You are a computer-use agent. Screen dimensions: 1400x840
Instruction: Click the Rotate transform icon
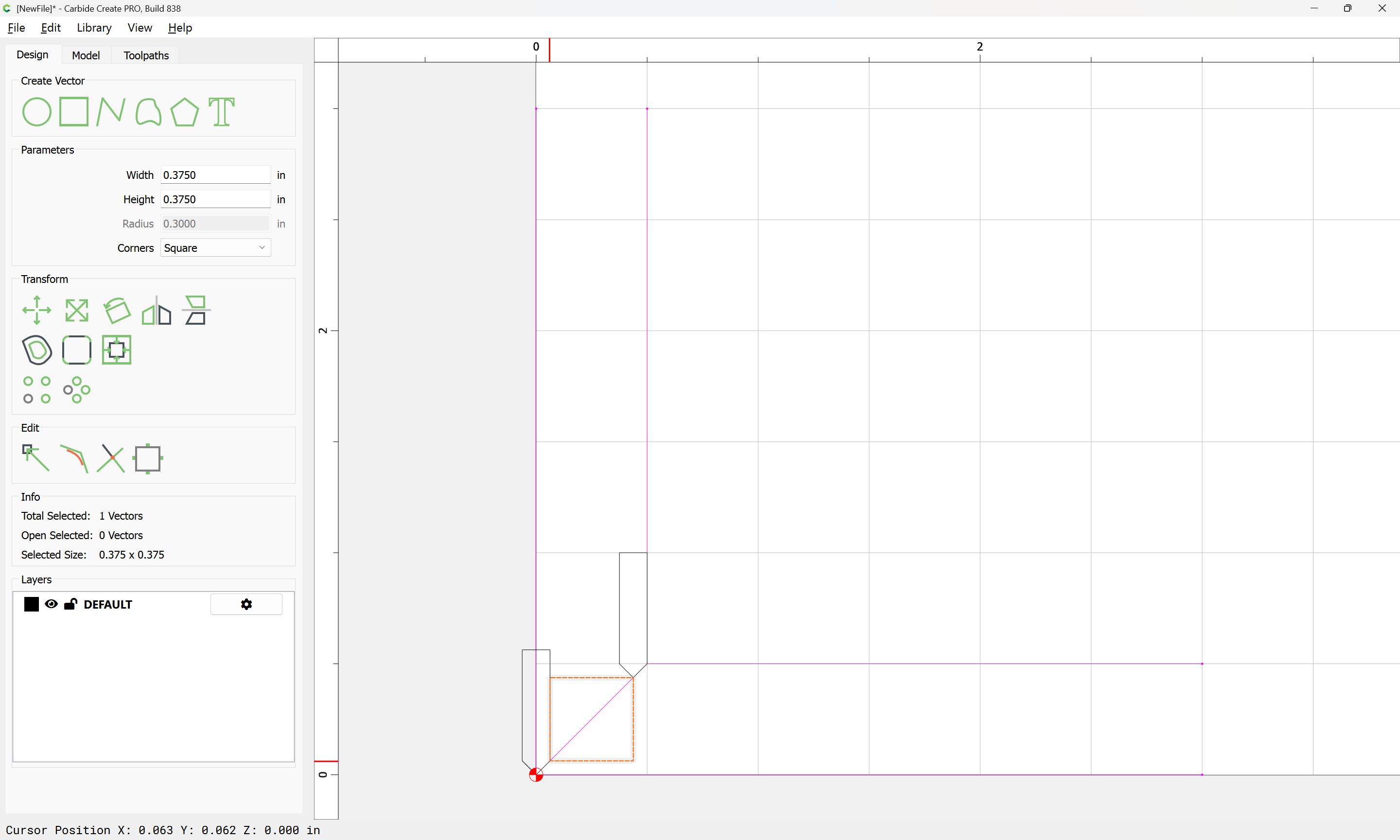click(117, 310)
